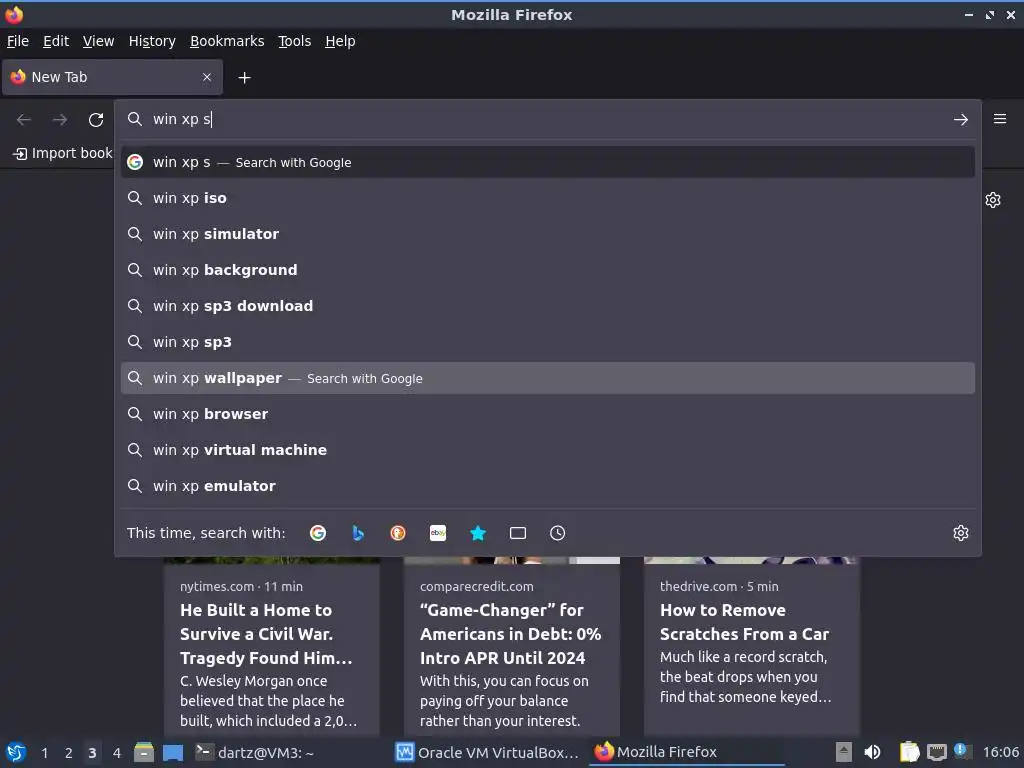
Task: Select 'win xp wallpaper' suggestion
Action: 548,378
